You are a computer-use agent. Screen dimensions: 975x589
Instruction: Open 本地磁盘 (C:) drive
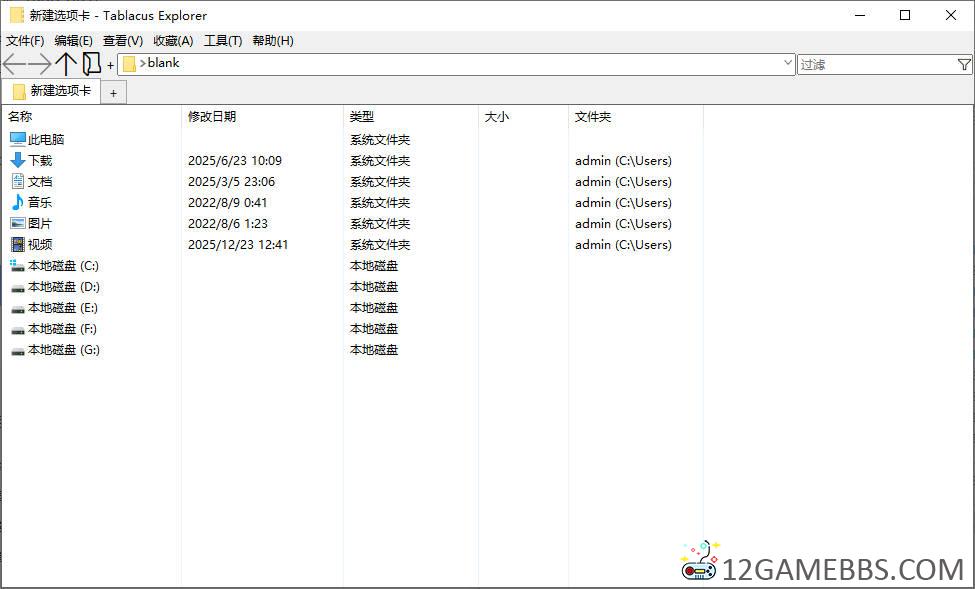point(55,265)
